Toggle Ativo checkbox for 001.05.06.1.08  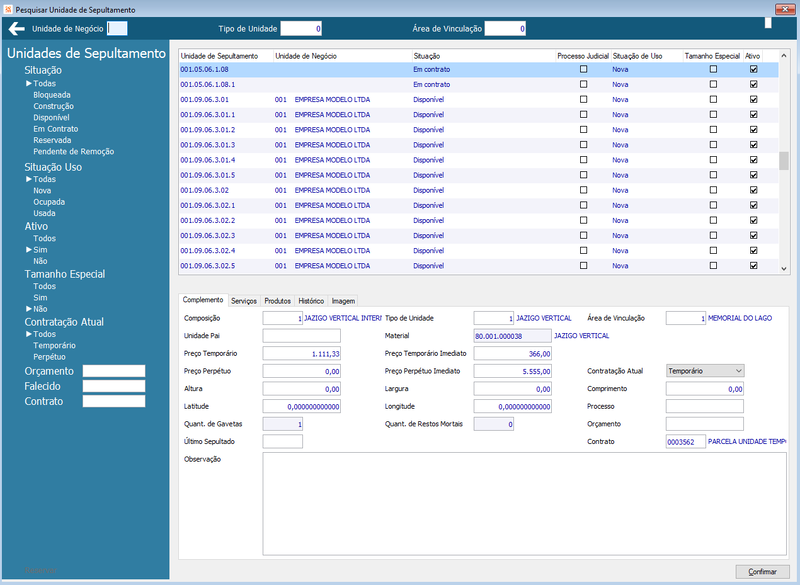point(753,69)
